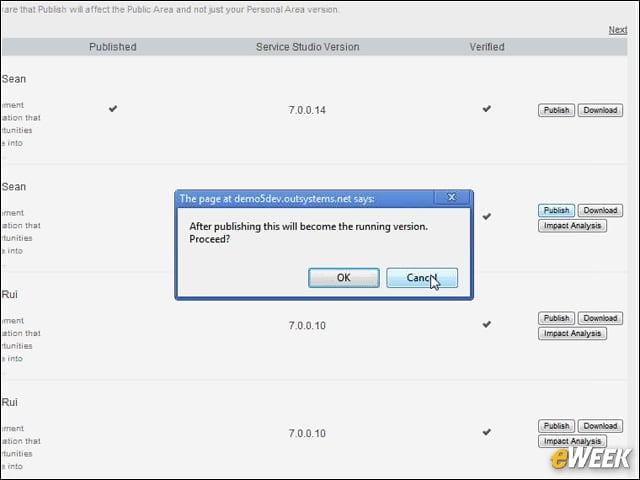Open Impact Analysis for first Rui version

coord(572,333)
